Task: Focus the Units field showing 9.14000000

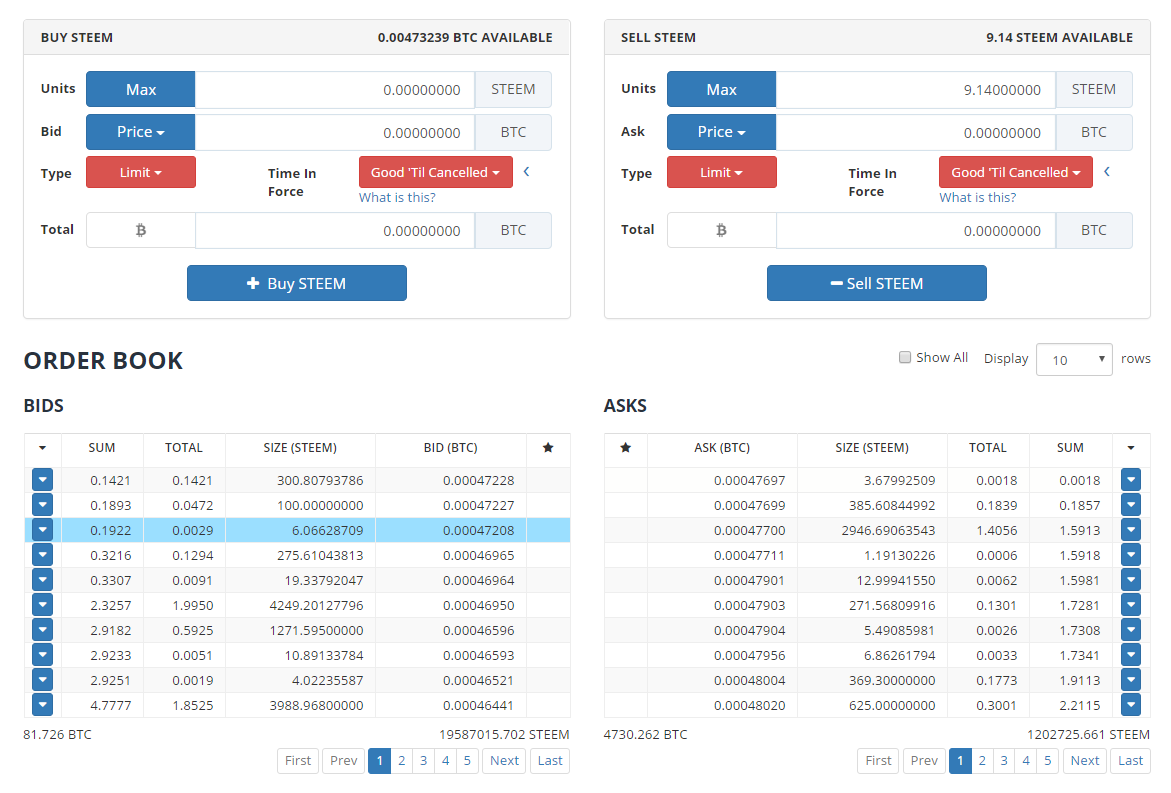Action: pos(916,89)
